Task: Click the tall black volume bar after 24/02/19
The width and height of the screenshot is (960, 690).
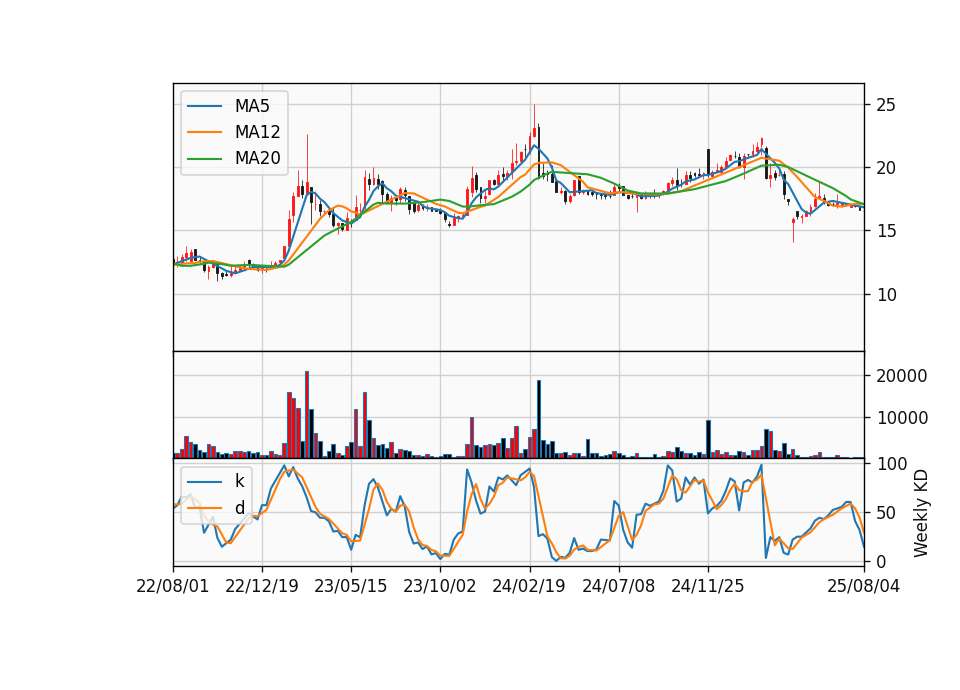Action: (539, 419)
